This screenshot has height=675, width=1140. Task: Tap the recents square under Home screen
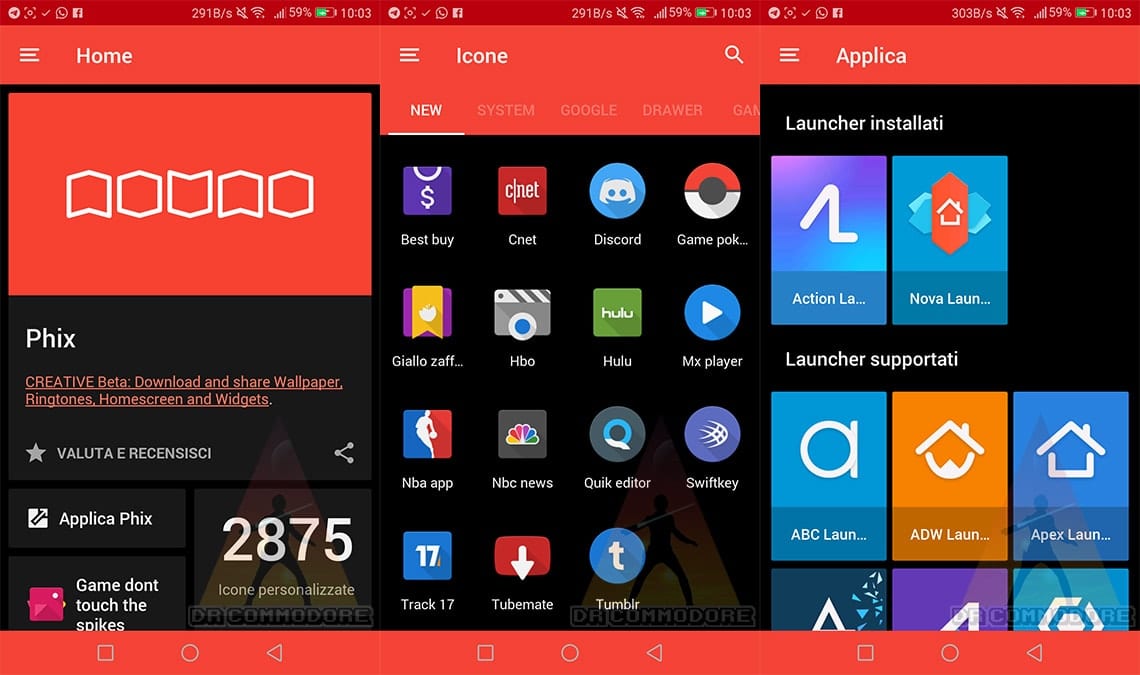pyautogui.click(x=105, y=652)
